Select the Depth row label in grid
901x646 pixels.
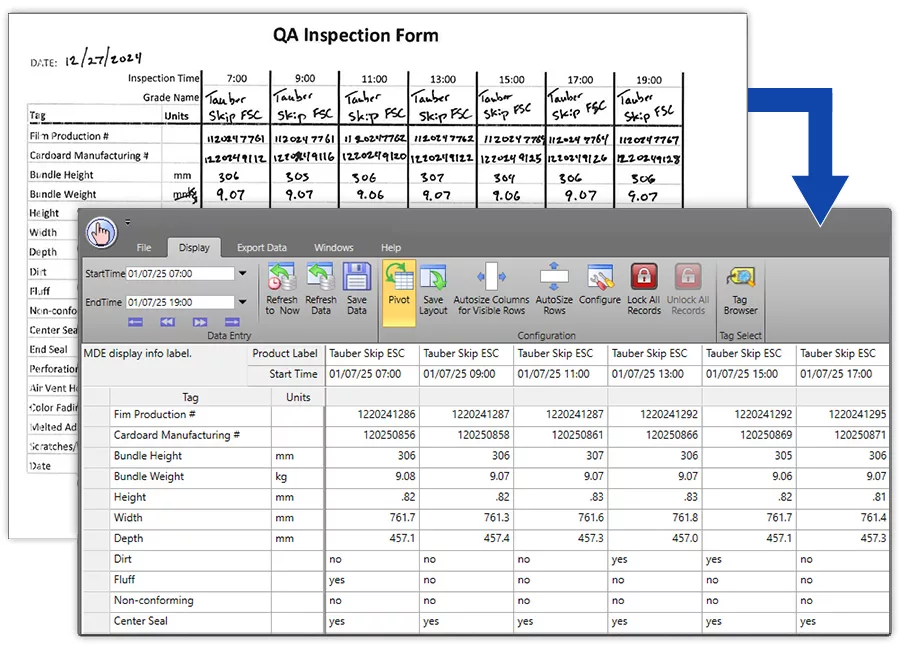coord(128,539)
